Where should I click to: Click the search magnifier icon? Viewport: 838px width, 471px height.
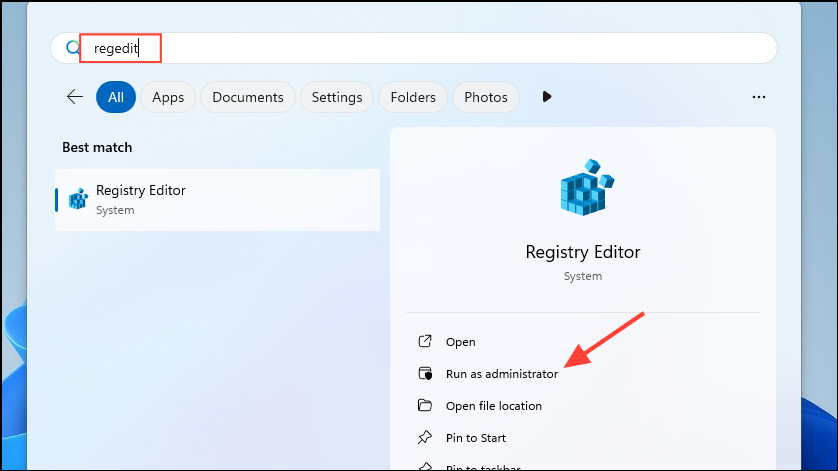click(73, 48)
